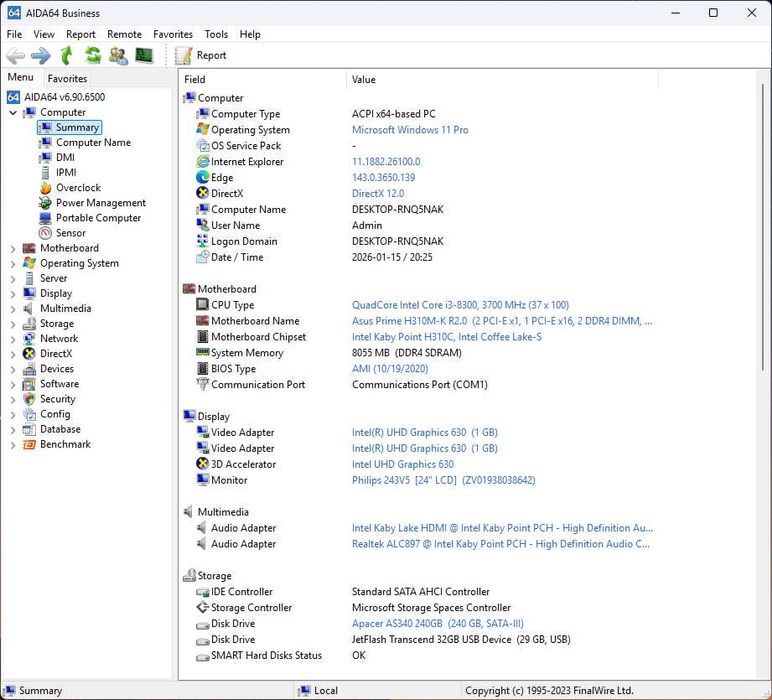Image resolution: width=772 pixels, height=700 pixels.
Task: Click the 8055 MB (DDR4 SDRAM) value
Action: coord(407,352)
